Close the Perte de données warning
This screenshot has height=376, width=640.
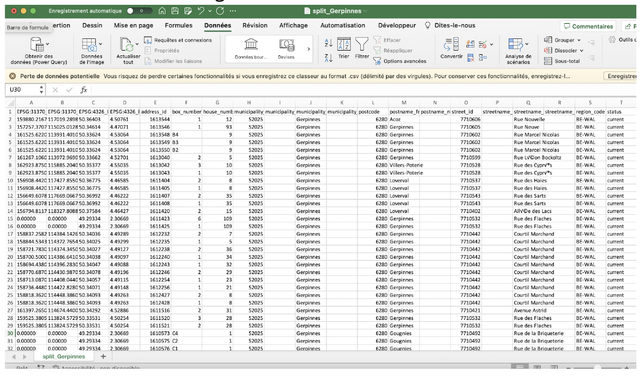point(13,76)
